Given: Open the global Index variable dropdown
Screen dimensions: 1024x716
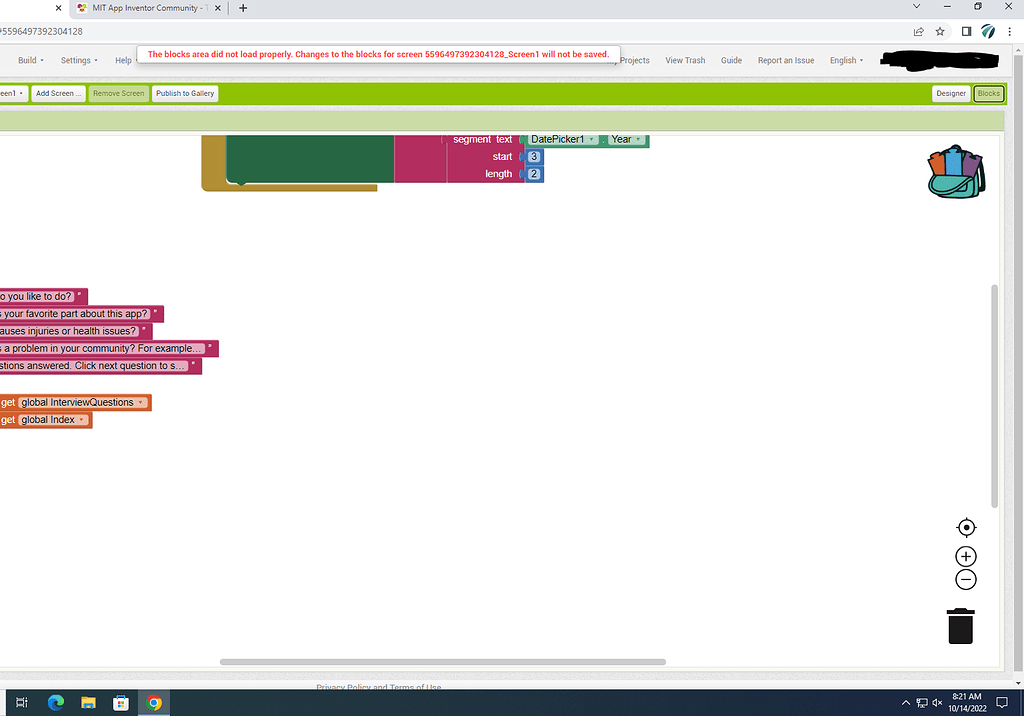Looking at the screenshot, I should point(81,419).
